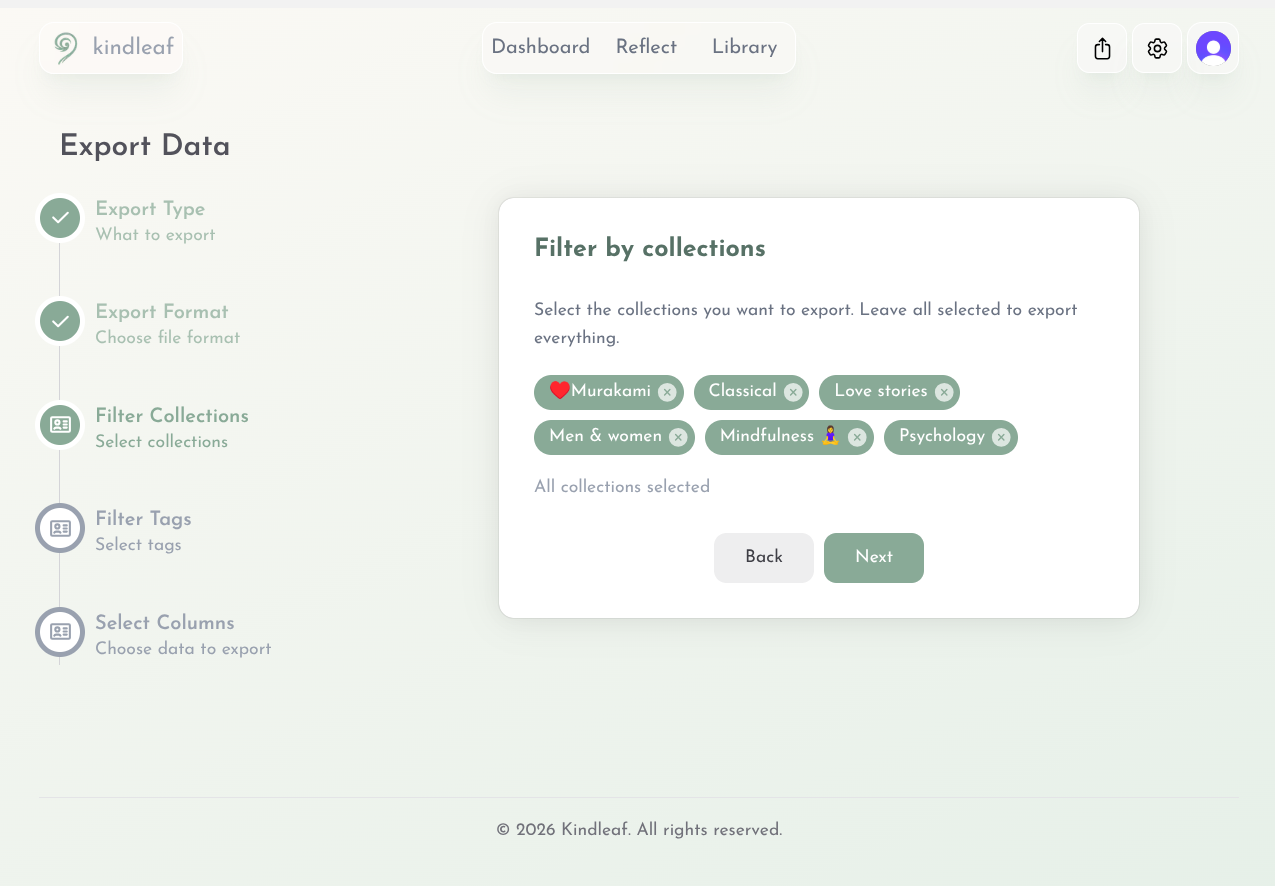Switch to the Reflect section

click(646, 47)
